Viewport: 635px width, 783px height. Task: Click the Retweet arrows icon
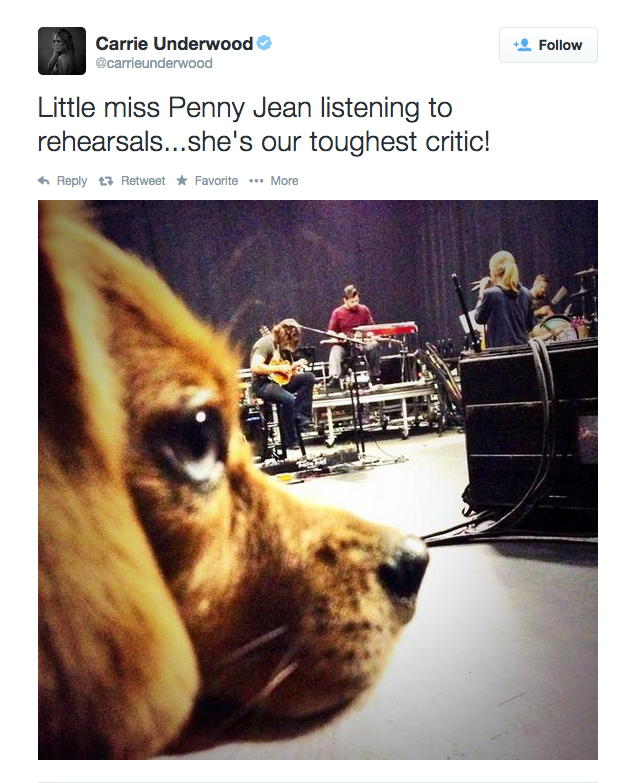pos(107,181)
